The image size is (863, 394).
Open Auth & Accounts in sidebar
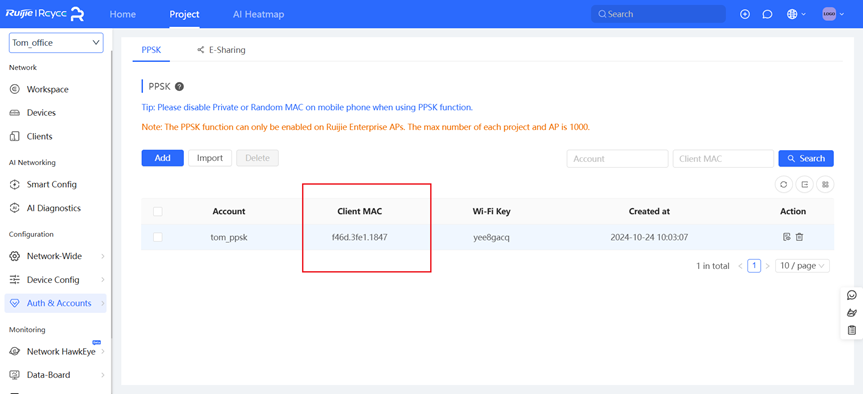pyautogui.click(x=55, y=303)
